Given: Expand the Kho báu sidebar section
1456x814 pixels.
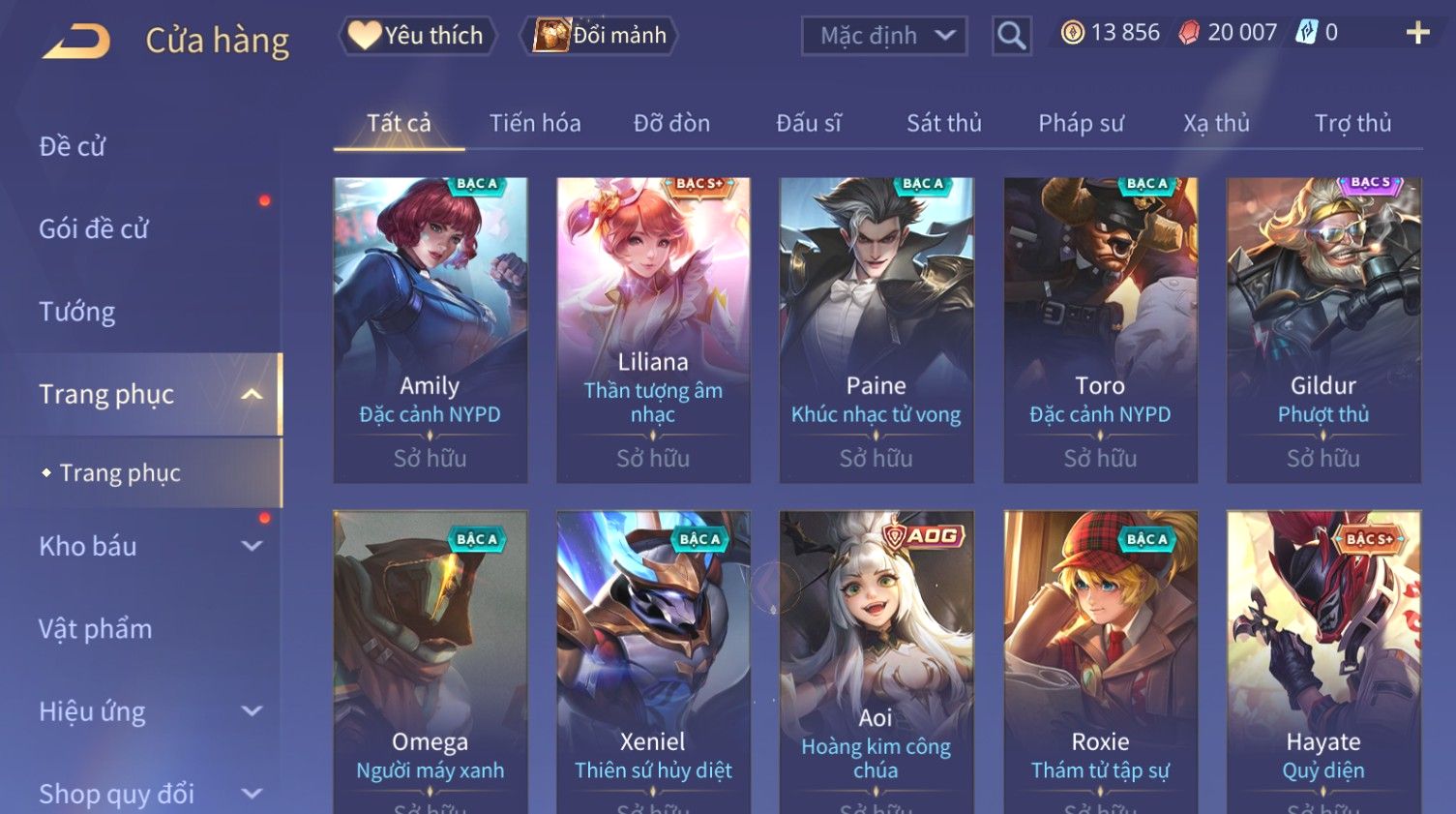Looking at the screenshot, I should [x=252, y=546].
